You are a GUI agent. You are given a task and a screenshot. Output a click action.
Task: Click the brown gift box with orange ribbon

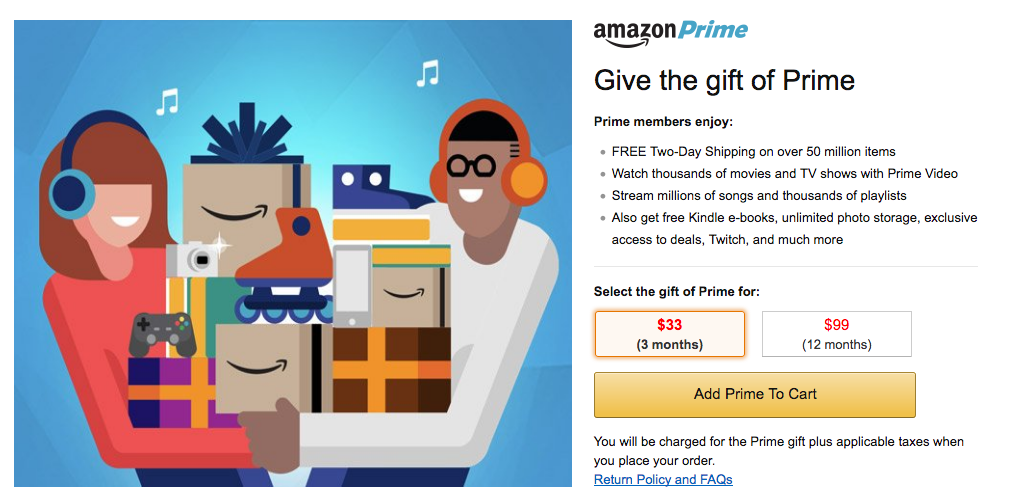pyautogui.click(x=391, y=370)
